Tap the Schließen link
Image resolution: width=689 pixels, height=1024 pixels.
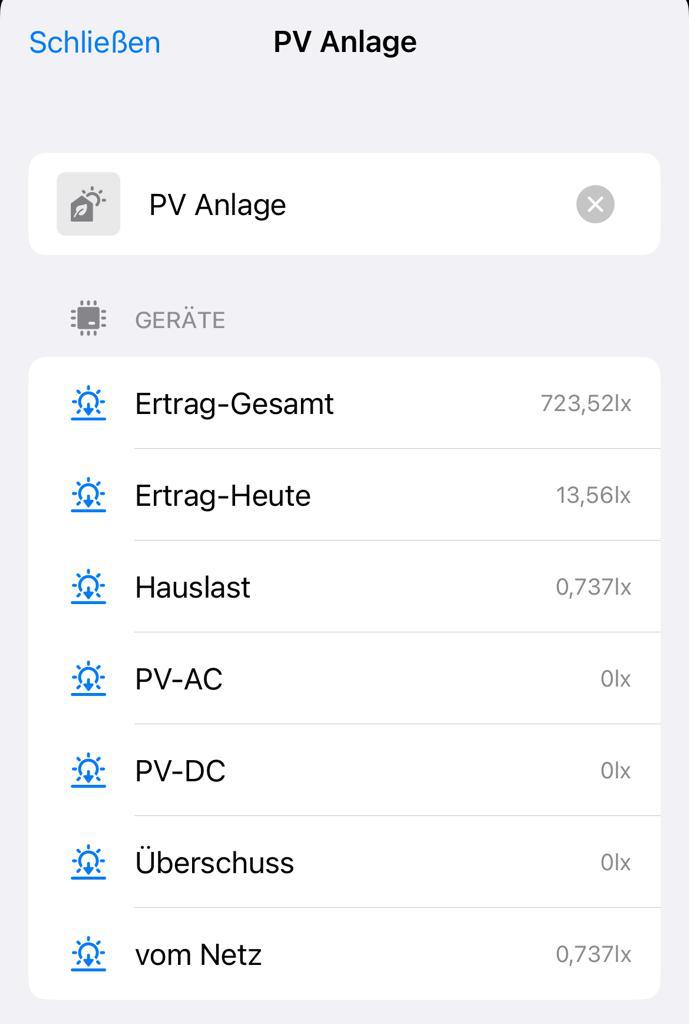coord(95,42)
